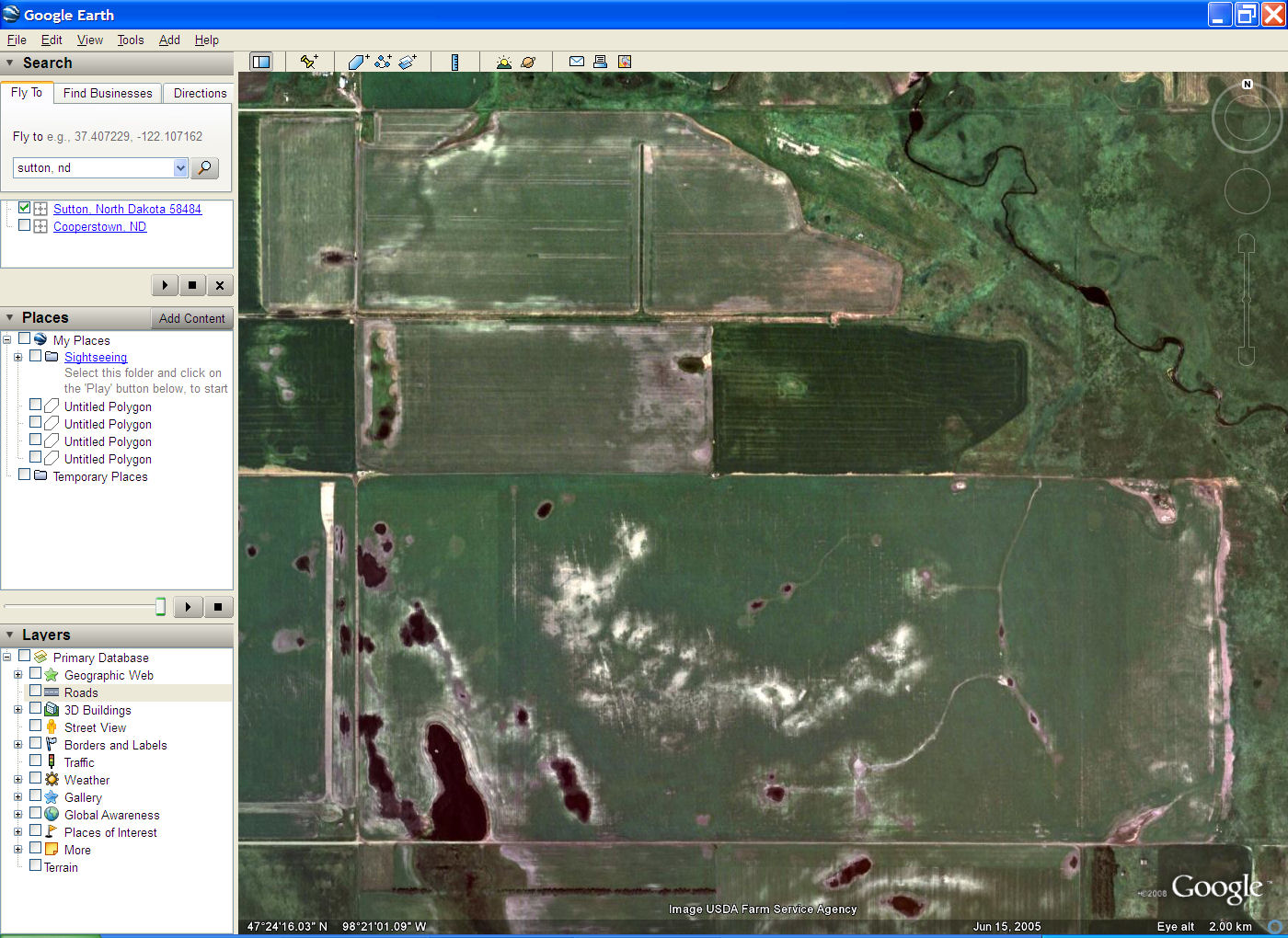Click the Geographic Web star icon
Image resolution: width=1288 pixels, height=938 pixels.
tap(52, 675)
